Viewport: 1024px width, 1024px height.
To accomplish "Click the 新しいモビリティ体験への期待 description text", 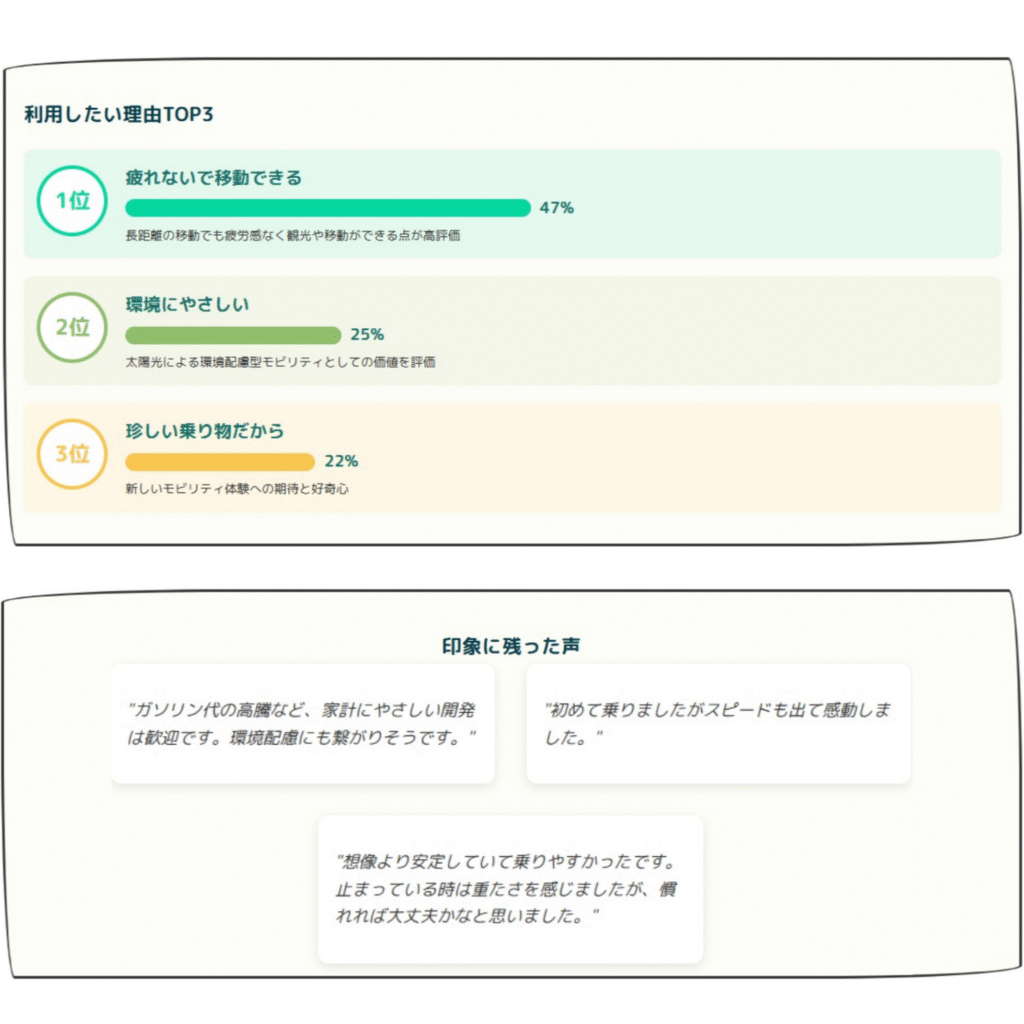I will (237, 489).
